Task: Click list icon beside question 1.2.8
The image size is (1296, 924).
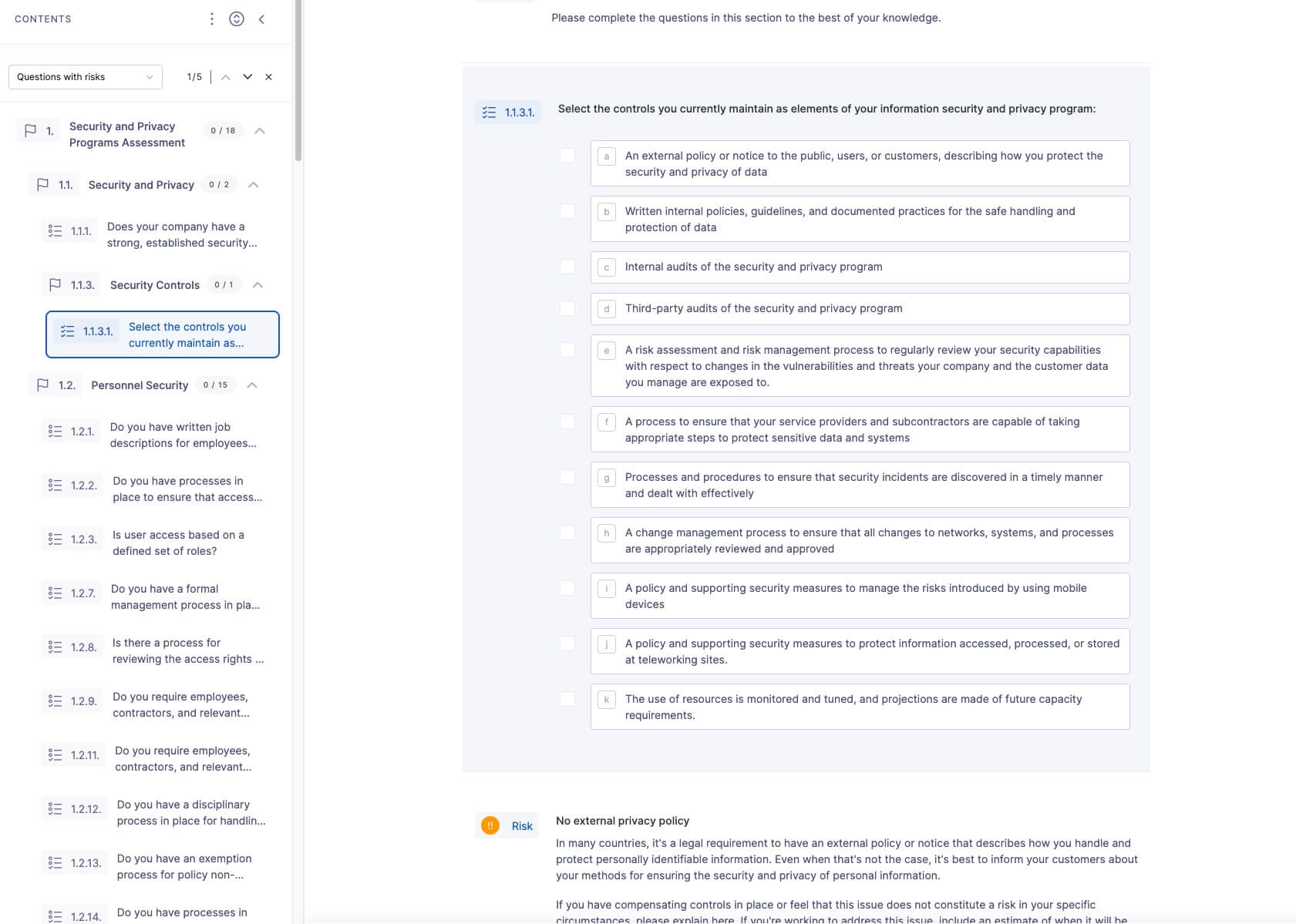Action: click(55, 647)
